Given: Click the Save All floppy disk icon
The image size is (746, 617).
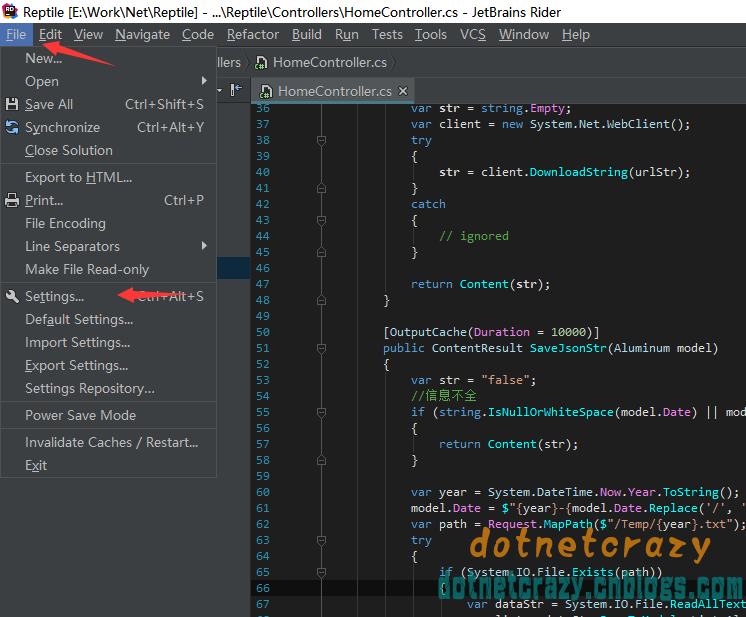Looking at the screenshot, I should click(12, 104).
